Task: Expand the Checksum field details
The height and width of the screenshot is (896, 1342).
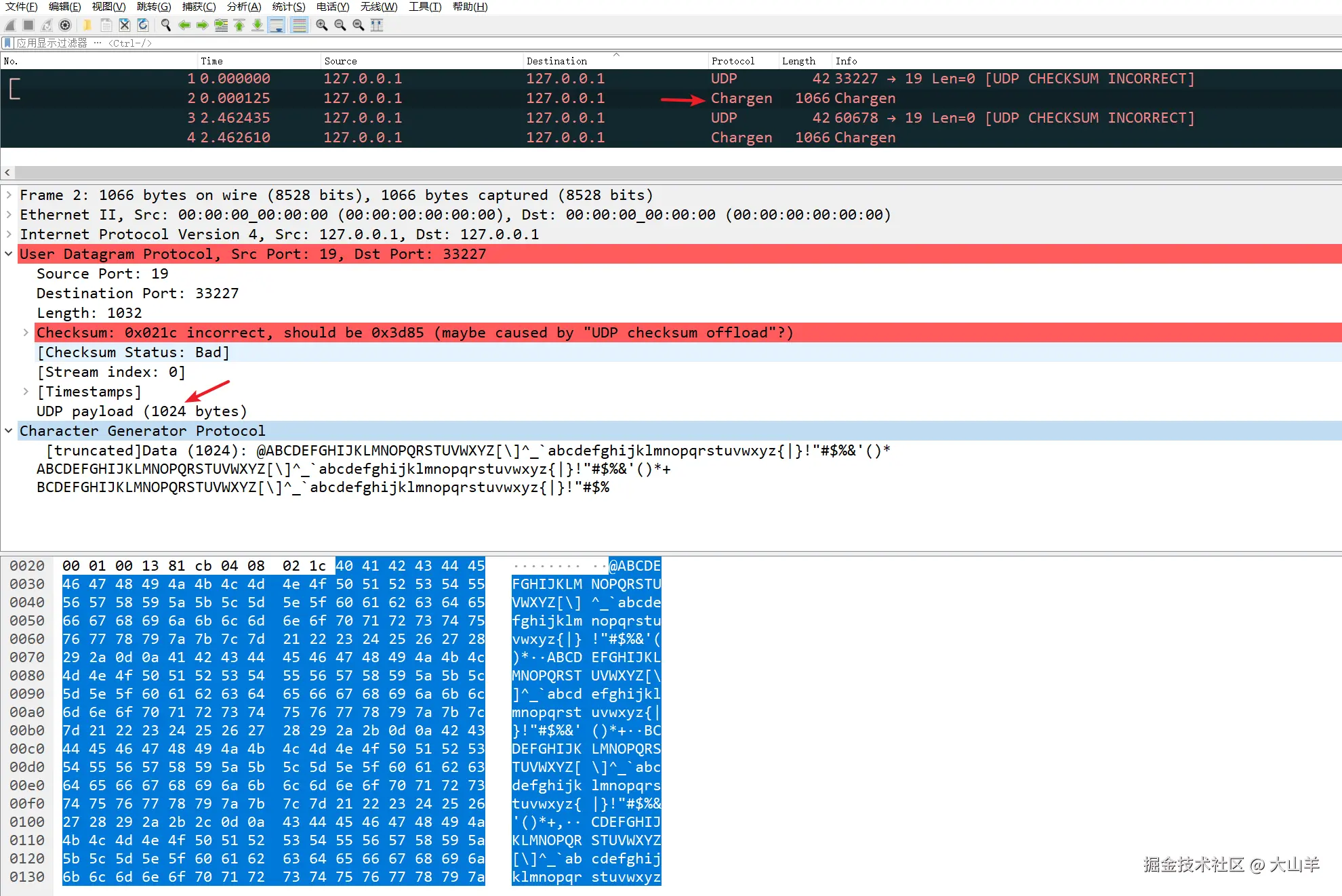Action: tap(26, 333)
